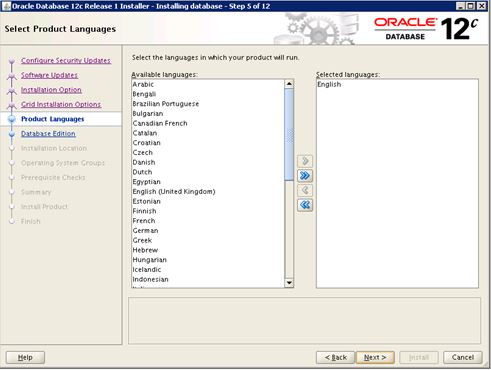The width and height of the screenshot is (491, 370).
Task: Open the Installation Option step
Action: coord(51,90)
